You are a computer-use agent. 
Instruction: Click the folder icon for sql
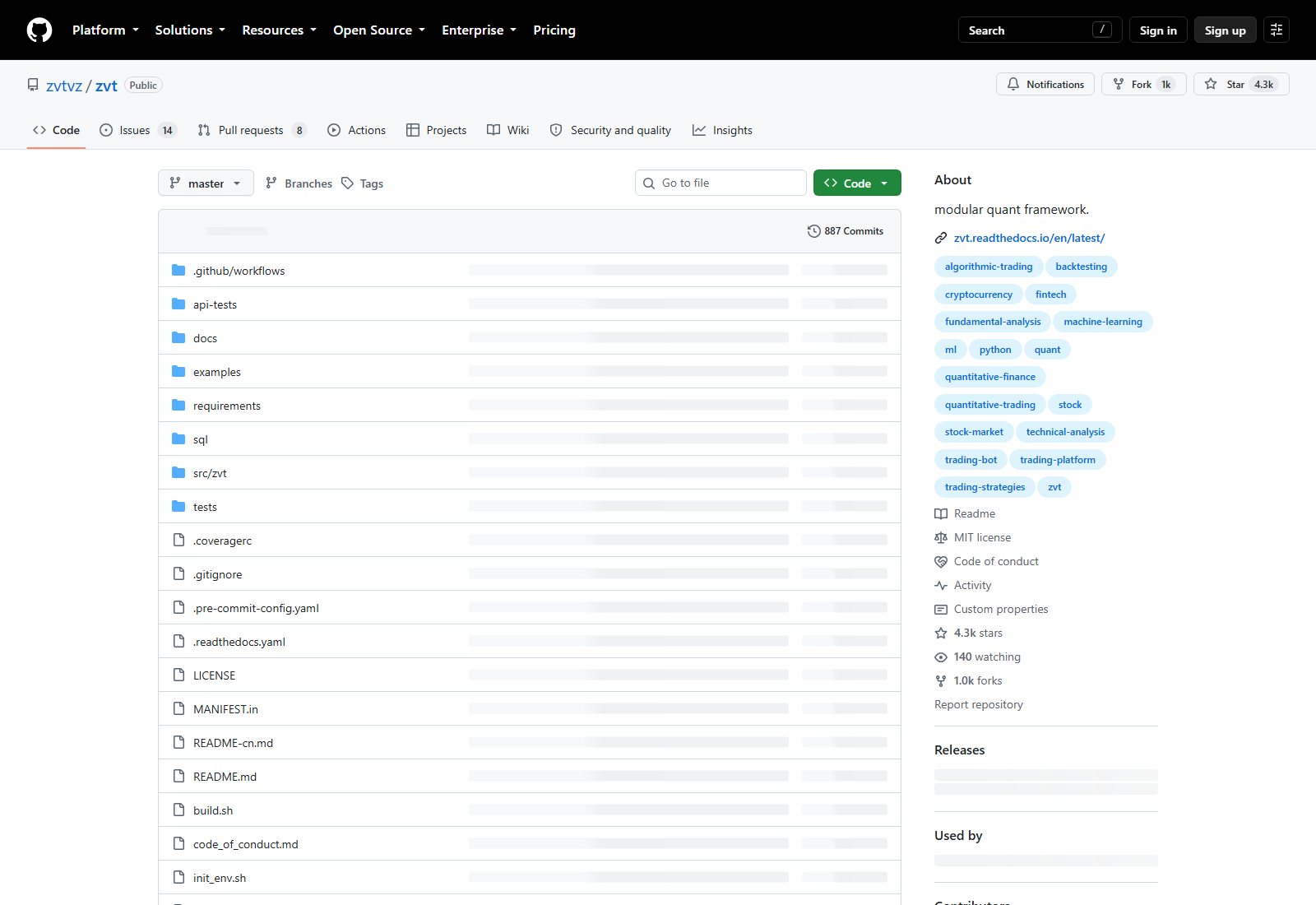178,439
